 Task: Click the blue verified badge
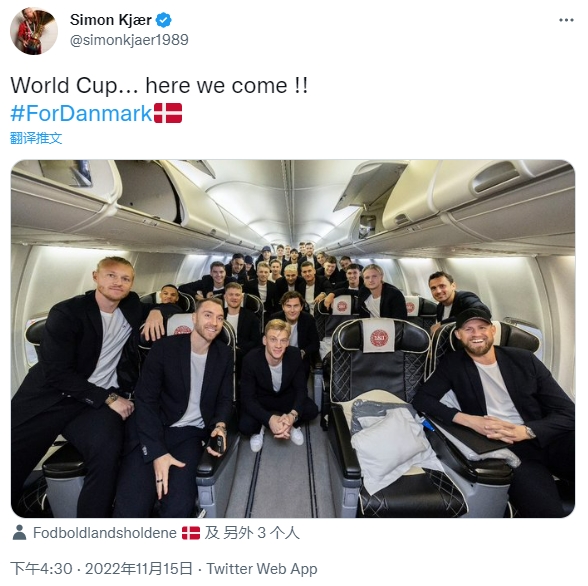pyautogui.click(x=164, y=20)
